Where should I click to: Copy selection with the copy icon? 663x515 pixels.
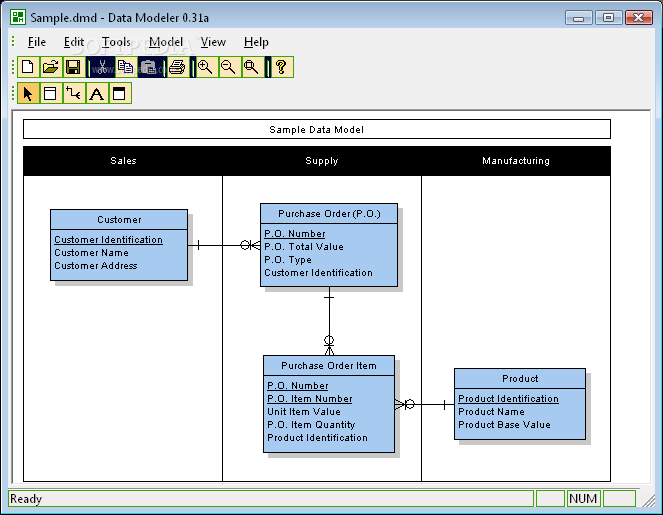tap(126, 67)
